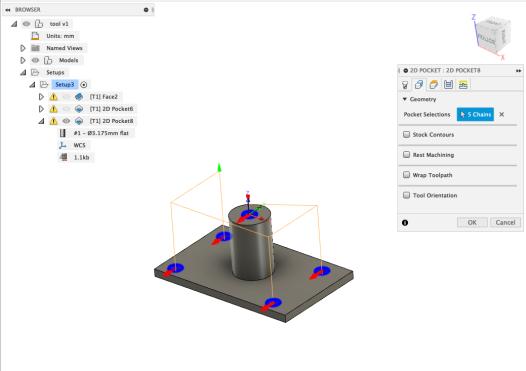Open the Passes tab icon
This screenshot has width=526, height=371.
pos(448,85)
